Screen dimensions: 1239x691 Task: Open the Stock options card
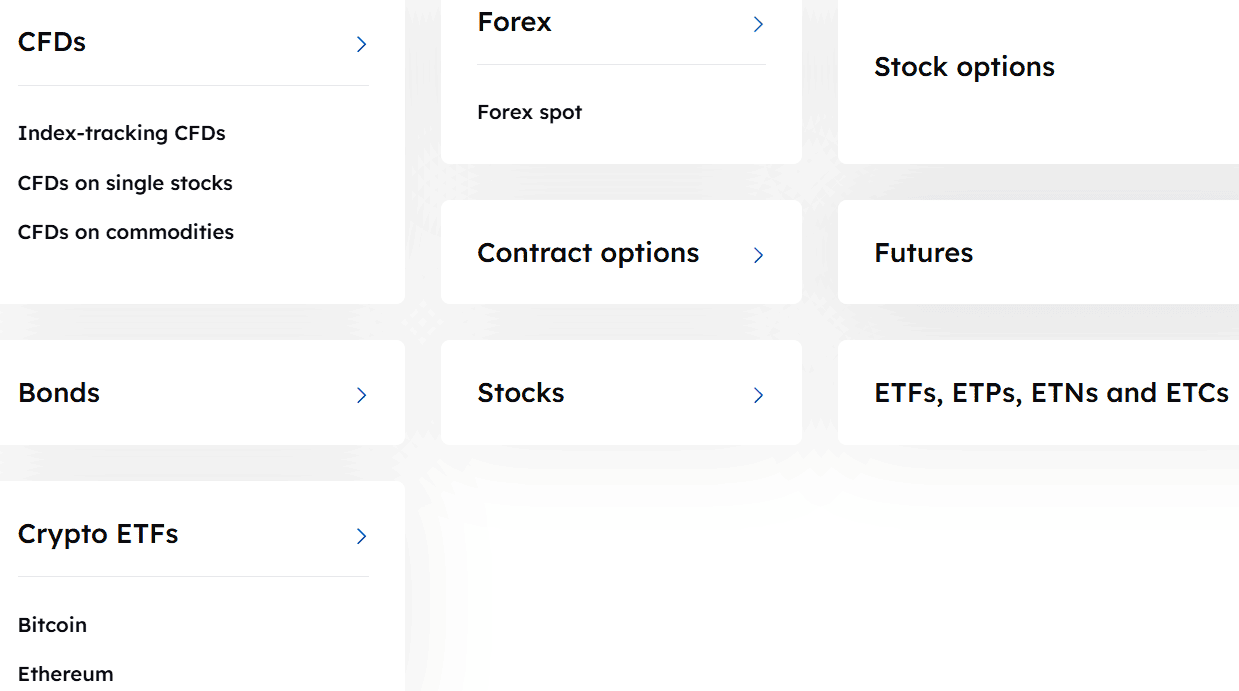[964, 67]
